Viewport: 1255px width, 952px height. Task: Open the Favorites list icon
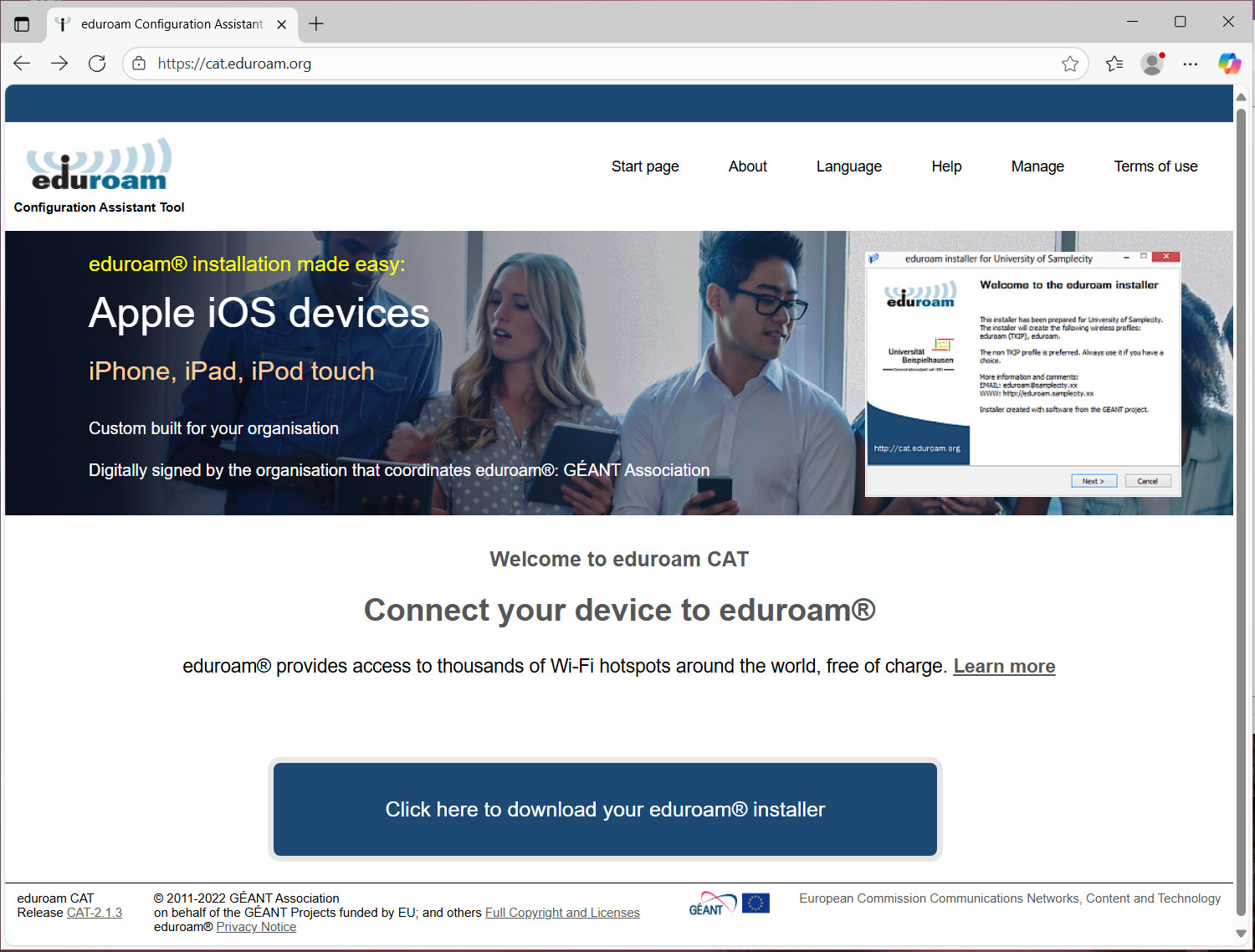(1114, 64)
